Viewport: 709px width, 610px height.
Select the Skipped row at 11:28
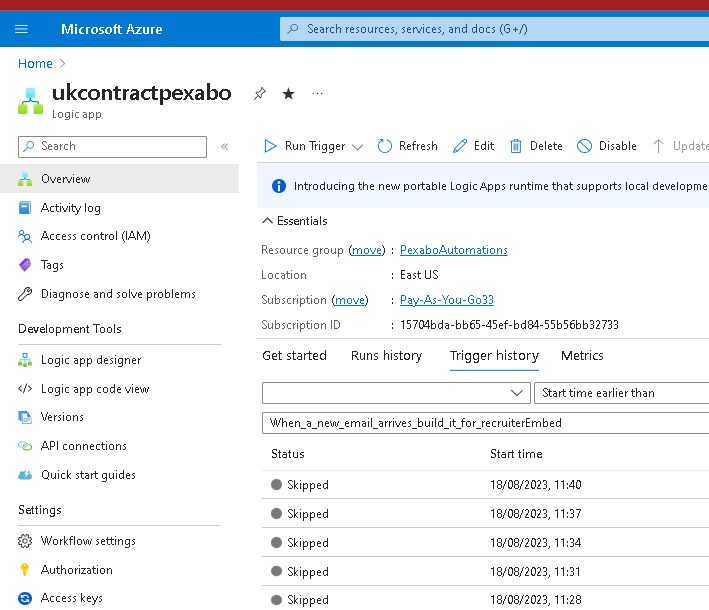tap(486, 599)
